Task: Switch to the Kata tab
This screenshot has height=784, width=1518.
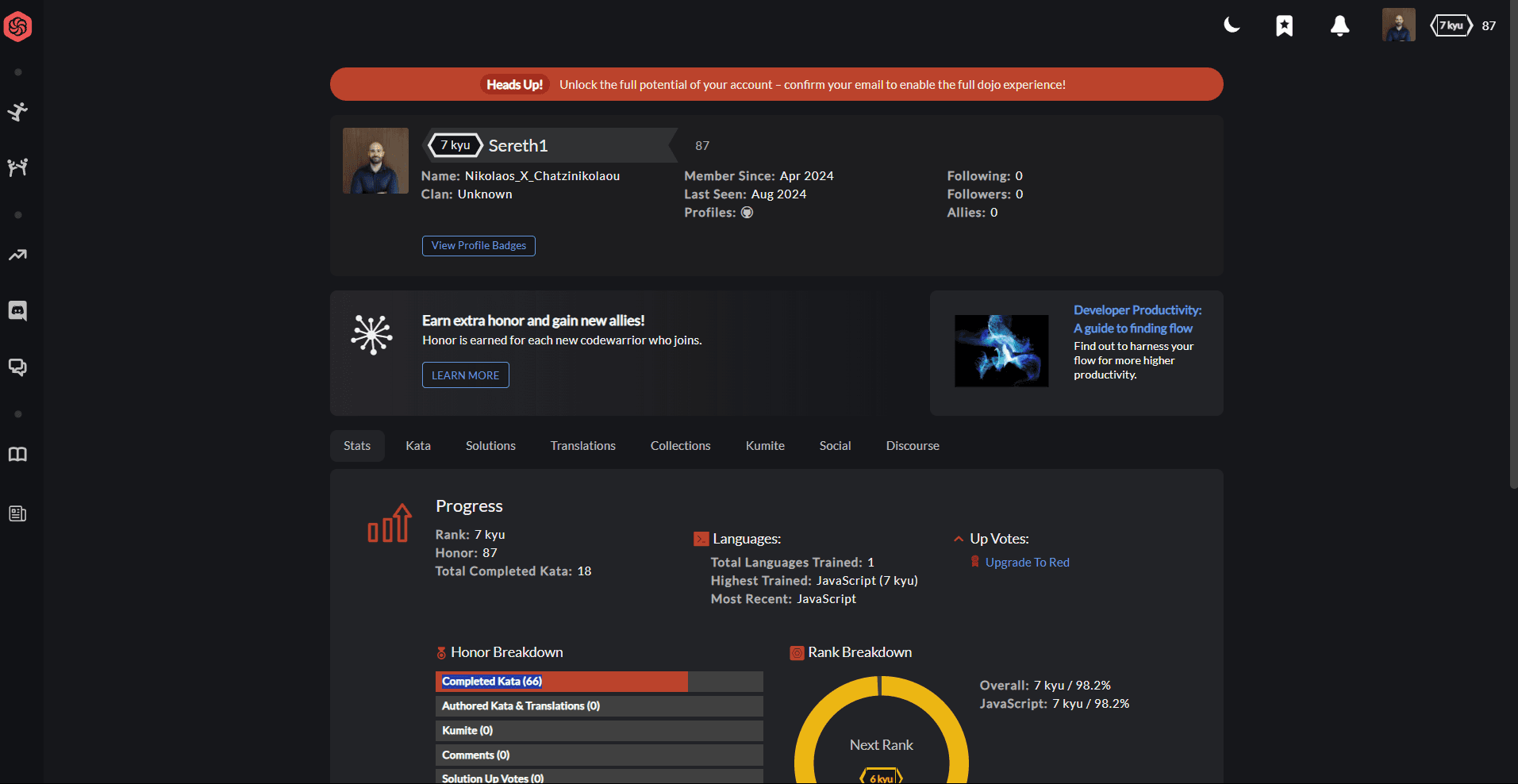Action: (x=418, y=446)
